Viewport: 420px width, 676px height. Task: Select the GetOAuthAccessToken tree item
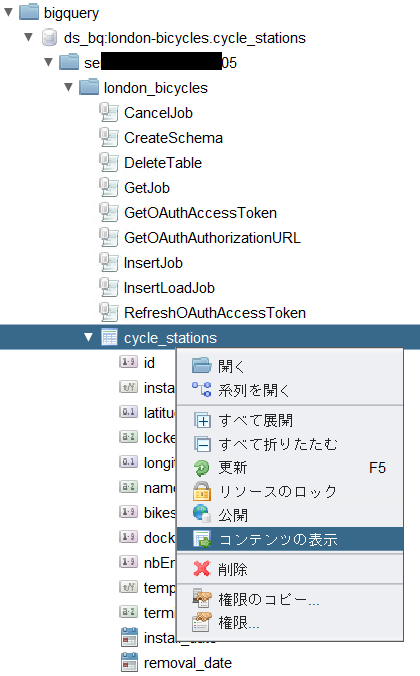tap(201, 213)
